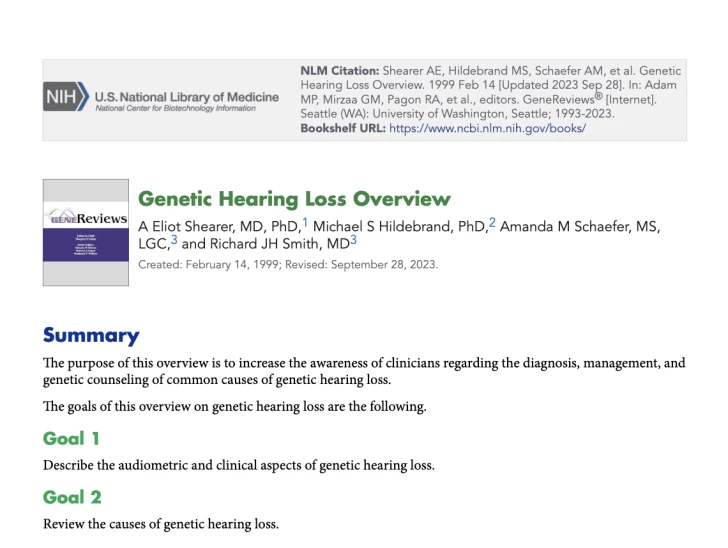
Task: Open affiliation footnote 3 after Richard JH Smith
Action: pyautogui.click(x=353, y=241)
